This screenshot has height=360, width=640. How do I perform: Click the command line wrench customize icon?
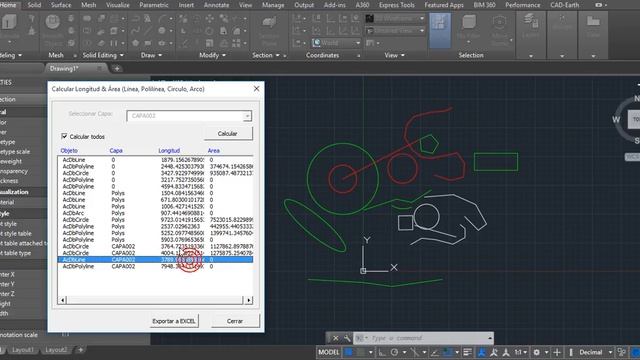click(x=347, y=338)
